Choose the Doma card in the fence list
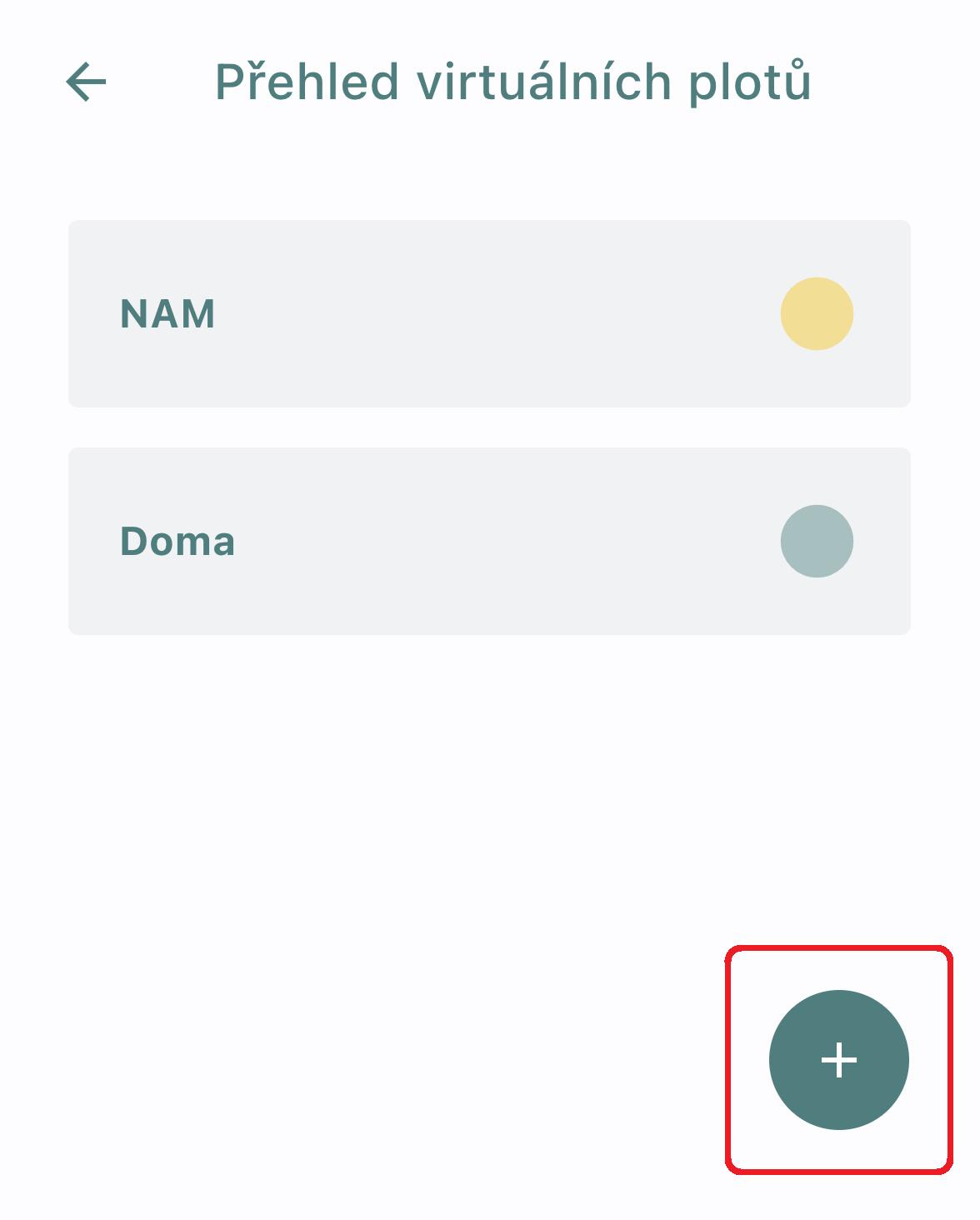 coord(489,541)
